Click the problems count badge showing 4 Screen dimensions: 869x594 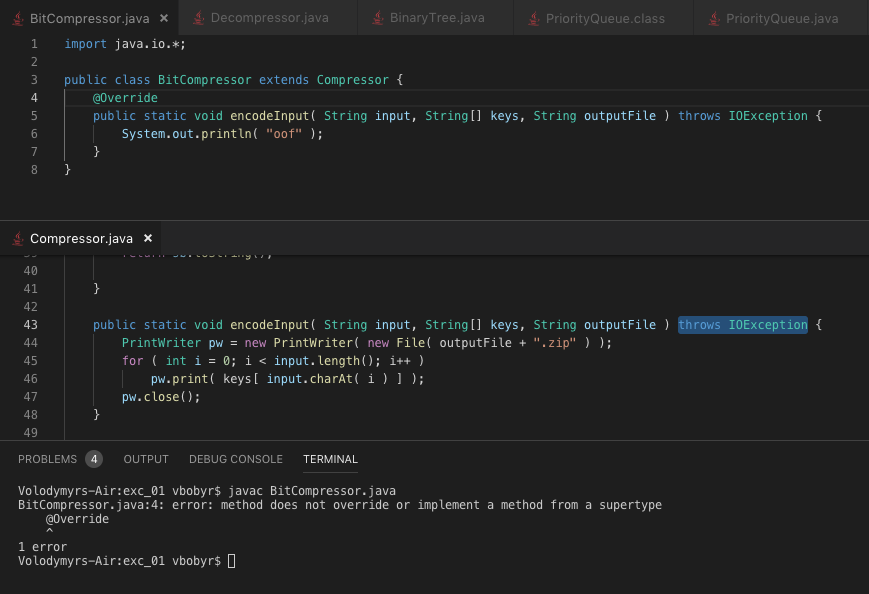pyautogui.click(x=94, y=459)
